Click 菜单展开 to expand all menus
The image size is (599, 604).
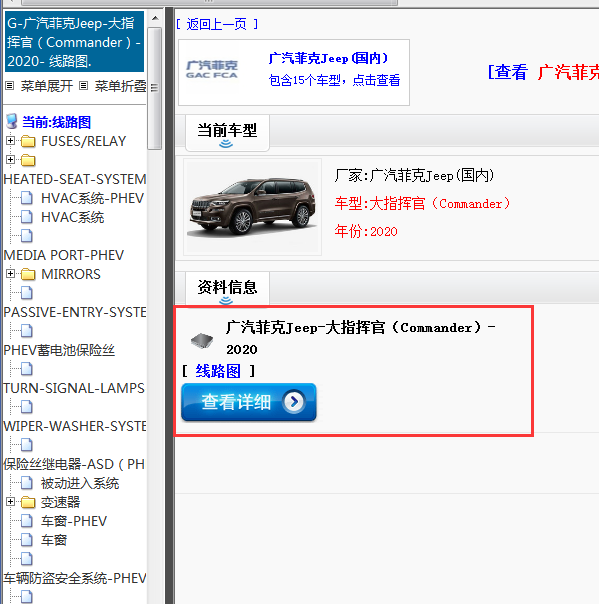click(x=47, y=86)
